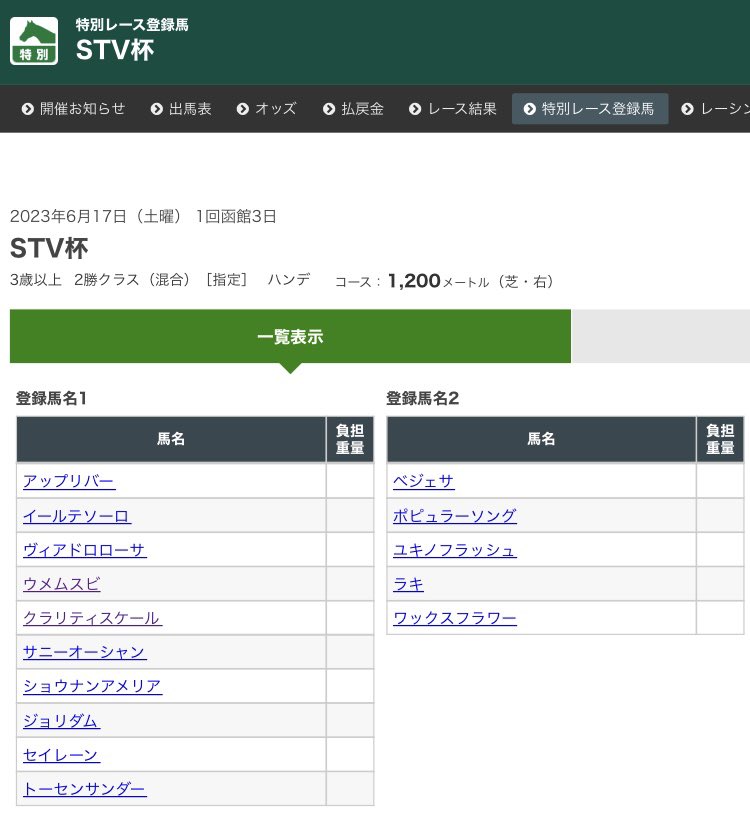Image resolution: width=750 pixels, height=815 pixels.
Task: Open horse link ショウナンアメリア
Action: (x=93, y=687)
